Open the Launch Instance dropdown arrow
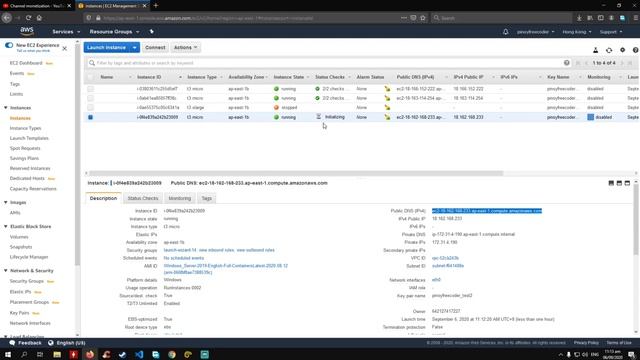 tap(134, 47)
